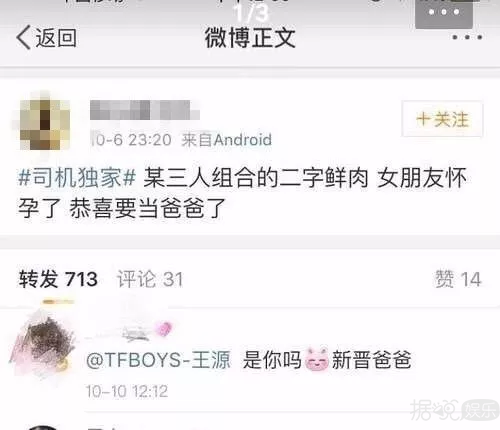Tap the 来自Android source label
Screen dimensions: 500x430
click(227, 140)
